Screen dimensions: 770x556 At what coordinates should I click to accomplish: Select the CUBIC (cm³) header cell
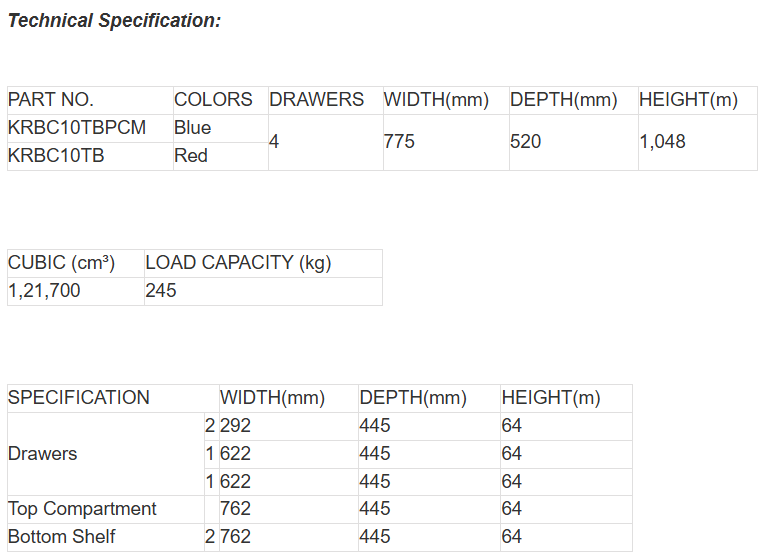pyautogui.click(x=62, y=263)
